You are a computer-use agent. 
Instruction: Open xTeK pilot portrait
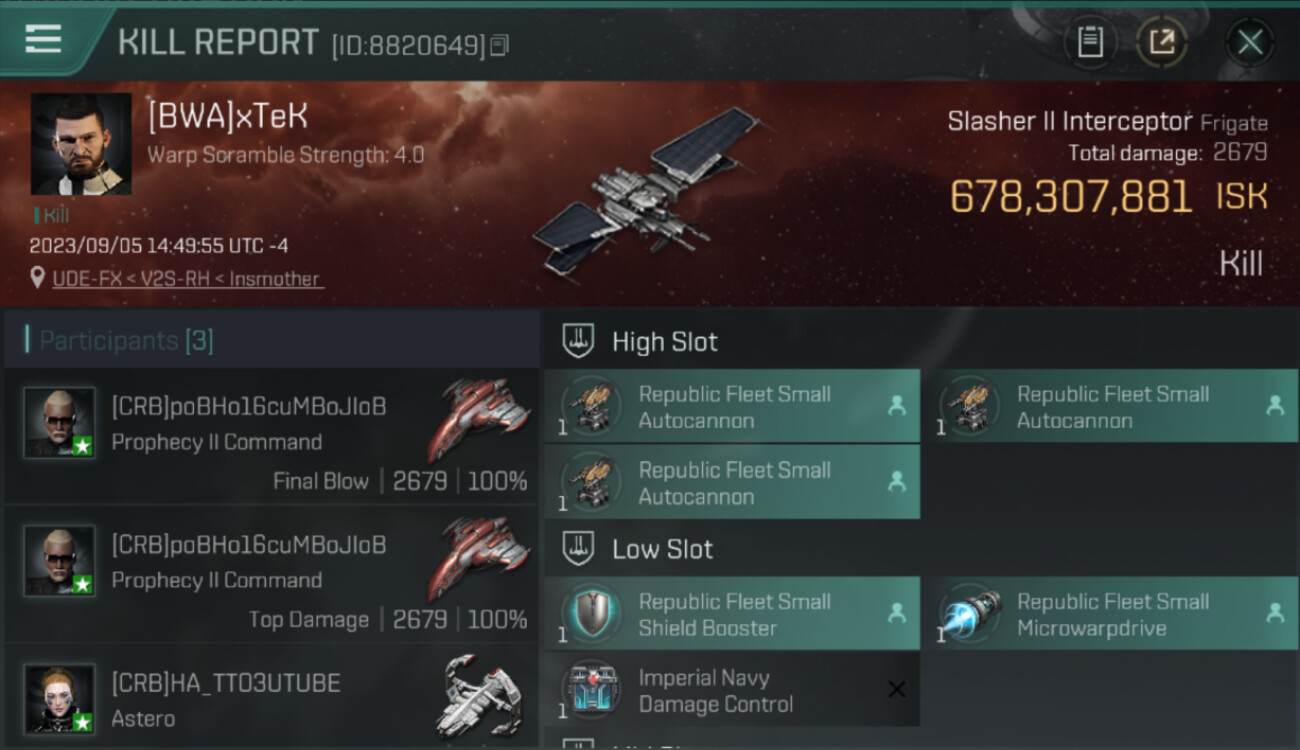point(81,144)
